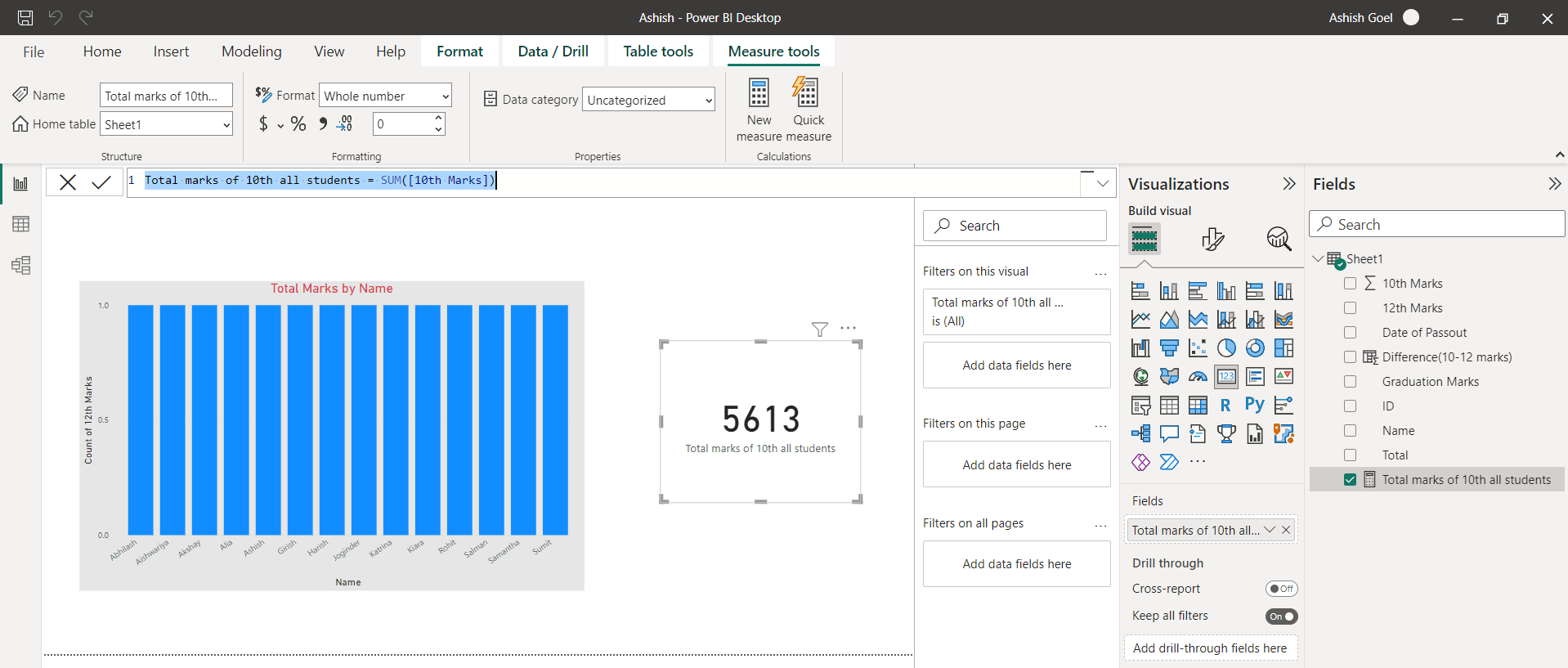Select the stacked bar chart visual
This screenshot has height=668, width=1568.
[1140, 290]
